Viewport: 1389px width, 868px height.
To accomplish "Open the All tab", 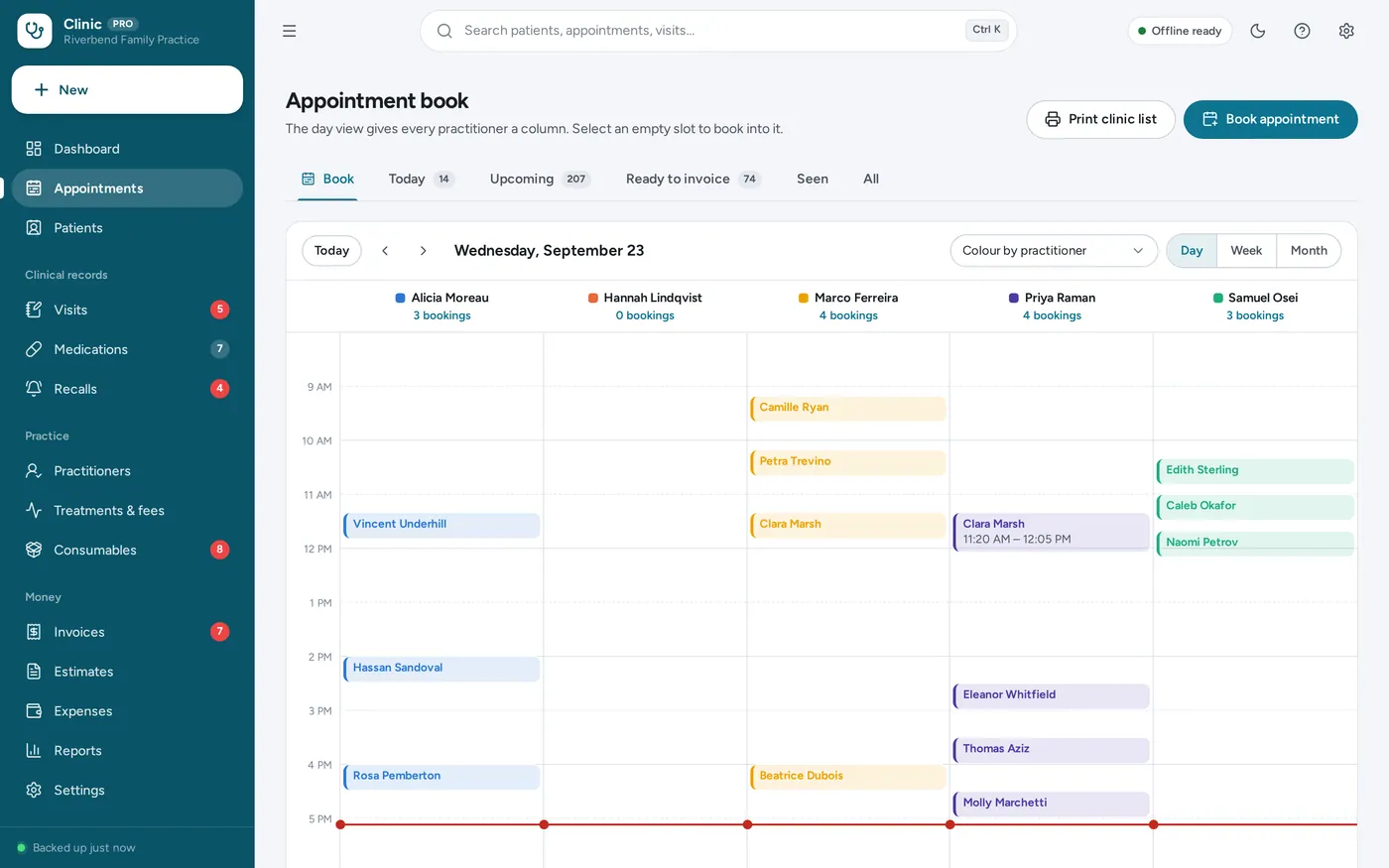I will [x=871, y=180].
